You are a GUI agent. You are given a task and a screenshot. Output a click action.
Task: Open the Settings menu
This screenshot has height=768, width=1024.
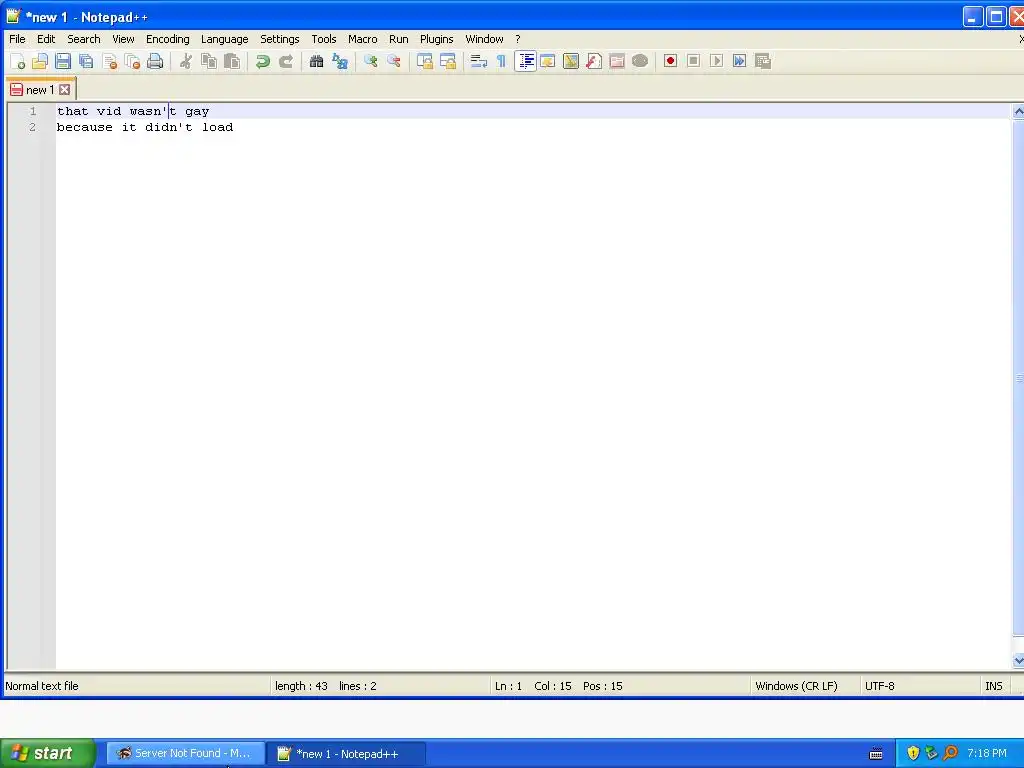(280, 39)
